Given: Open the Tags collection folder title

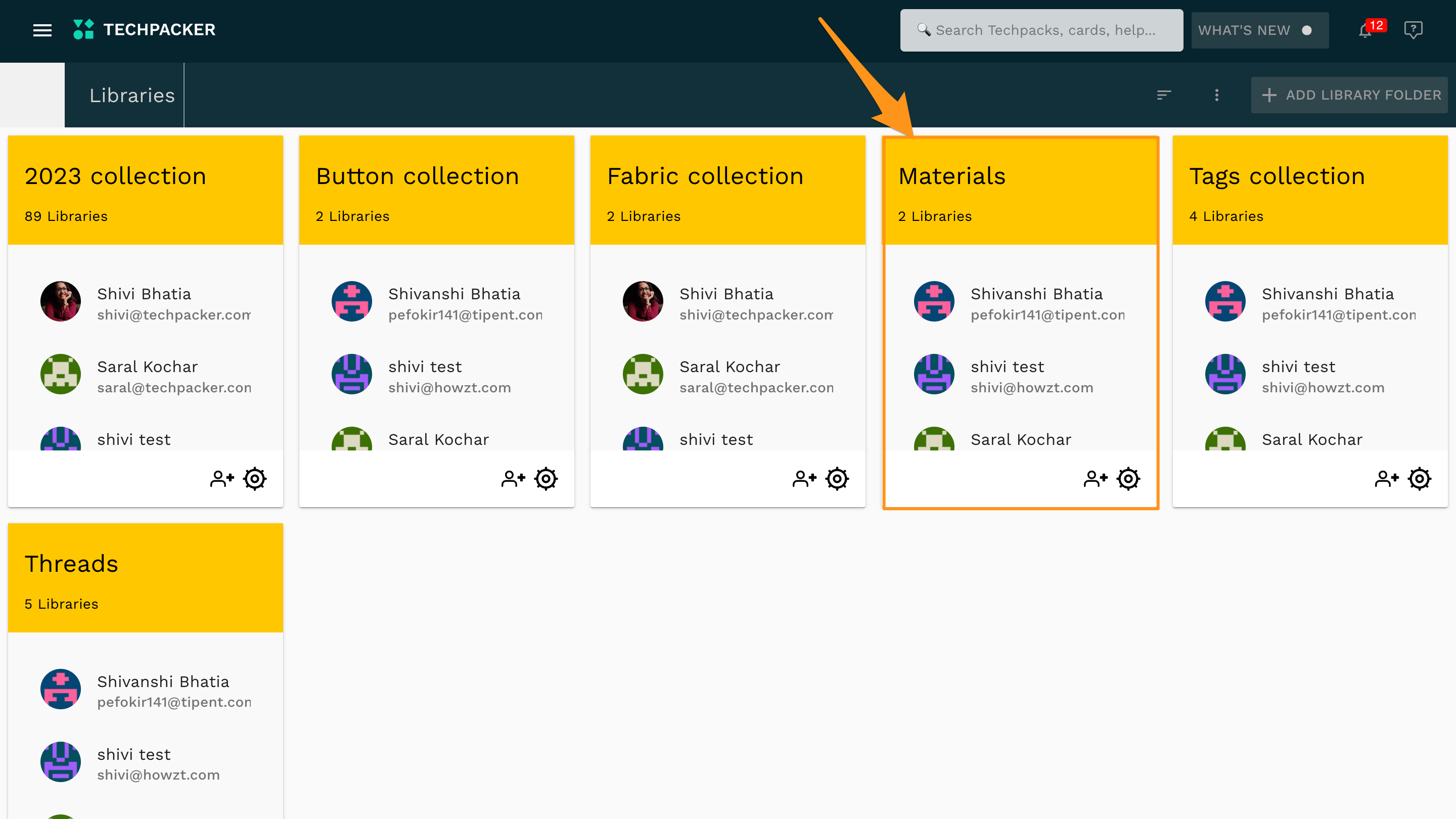Looking at the screenshot, I should click(1277, 176).
